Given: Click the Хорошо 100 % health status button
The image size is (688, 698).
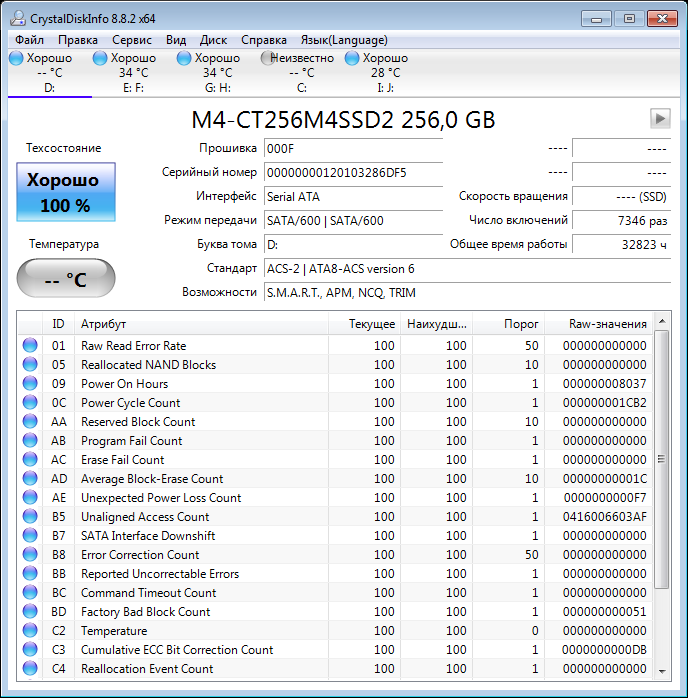Looking at the screenshot, I should click(x=66, y=192).
